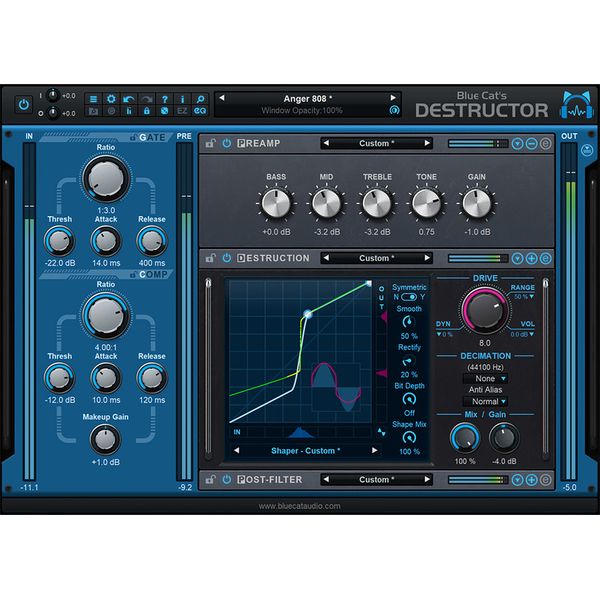Open the Drive Range 50 % dropdown
This screenshot has height=600, width=600.
click(524, 297)
